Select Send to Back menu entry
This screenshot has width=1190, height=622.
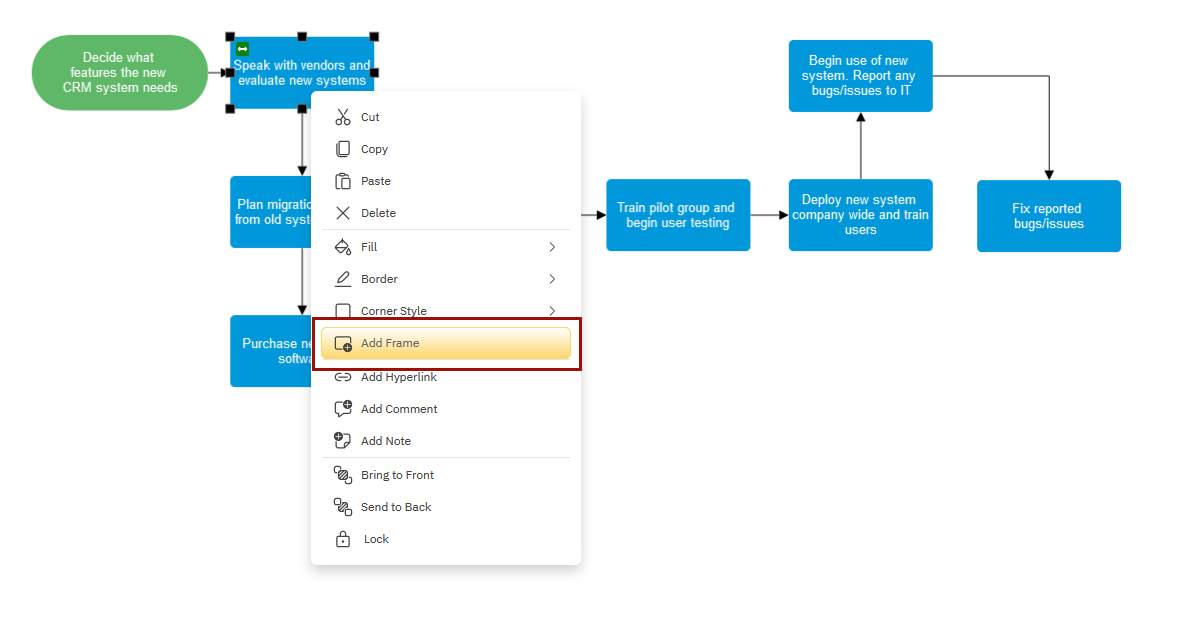coord(396,507)
